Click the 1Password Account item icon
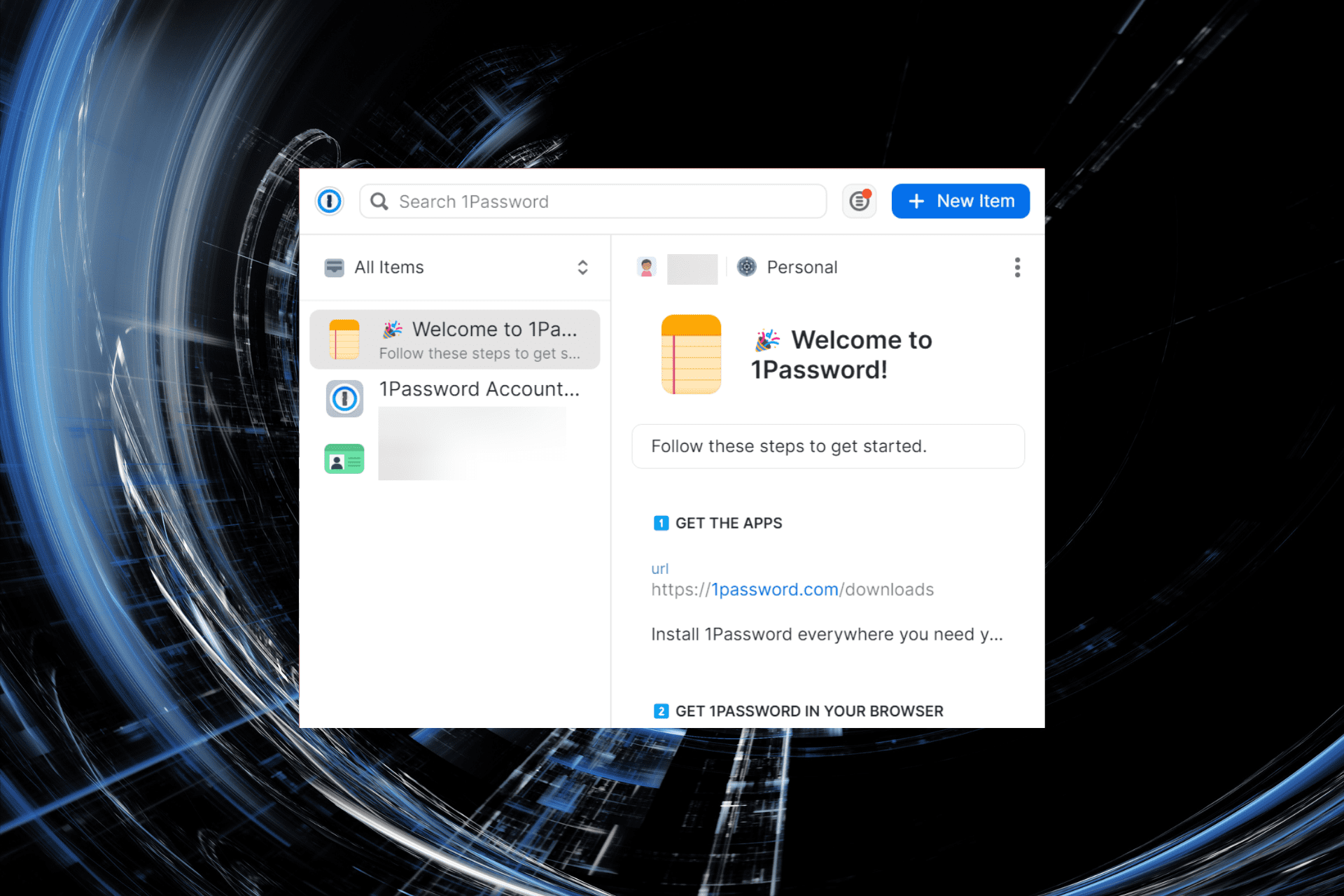Viewport: 1344px width, 896px height. pyautogui.click(x=344, y=399)
